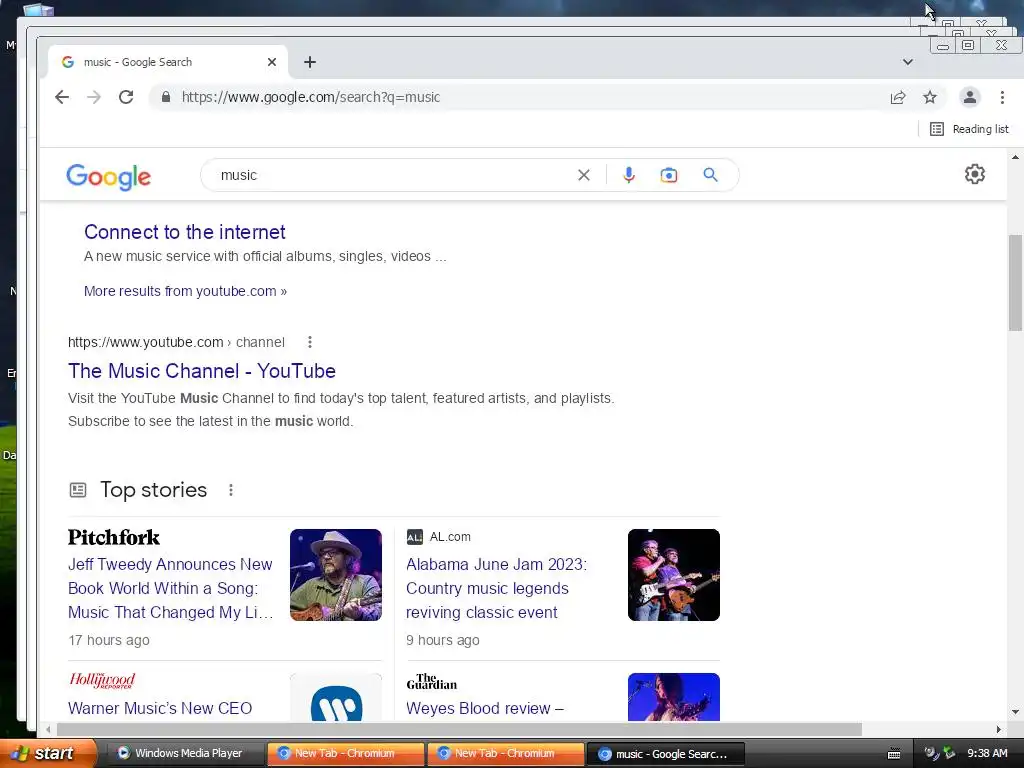Open the Weyes Blood review thumbnail

tap(674, 697)
